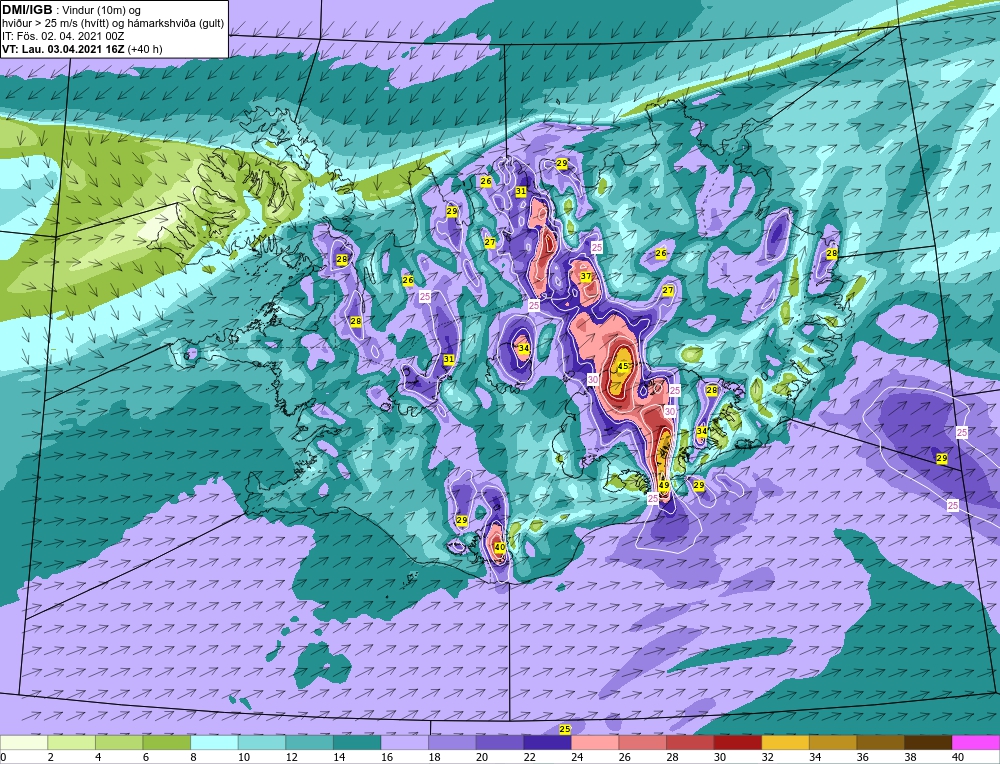
Task: Click the yellow gust label '37'
Action: 586,276
